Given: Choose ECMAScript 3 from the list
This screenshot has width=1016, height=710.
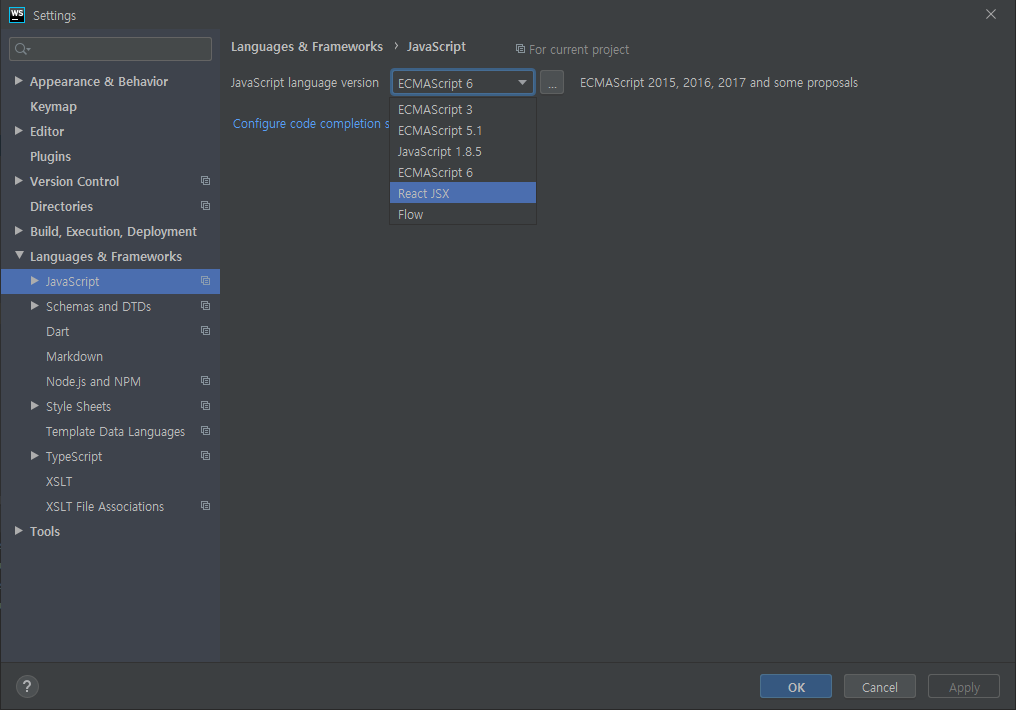Looking at the screenshot, I should 463,109.
